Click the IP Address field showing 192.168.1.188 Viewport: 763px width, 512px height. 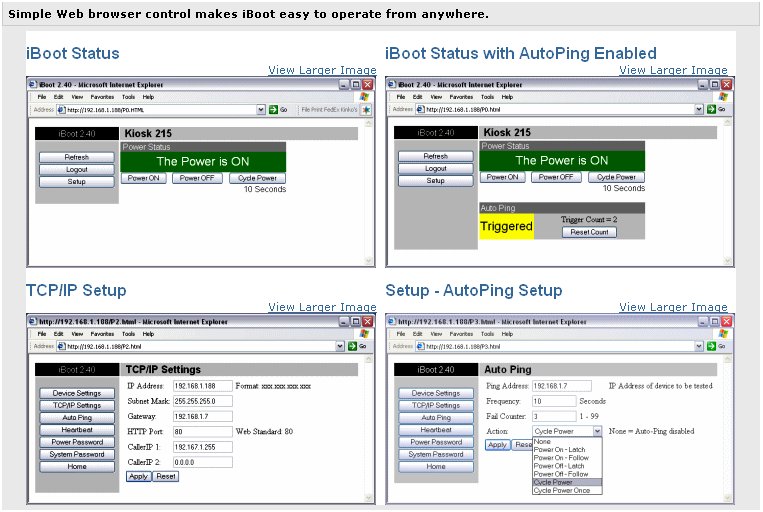(x=203, y=386)
